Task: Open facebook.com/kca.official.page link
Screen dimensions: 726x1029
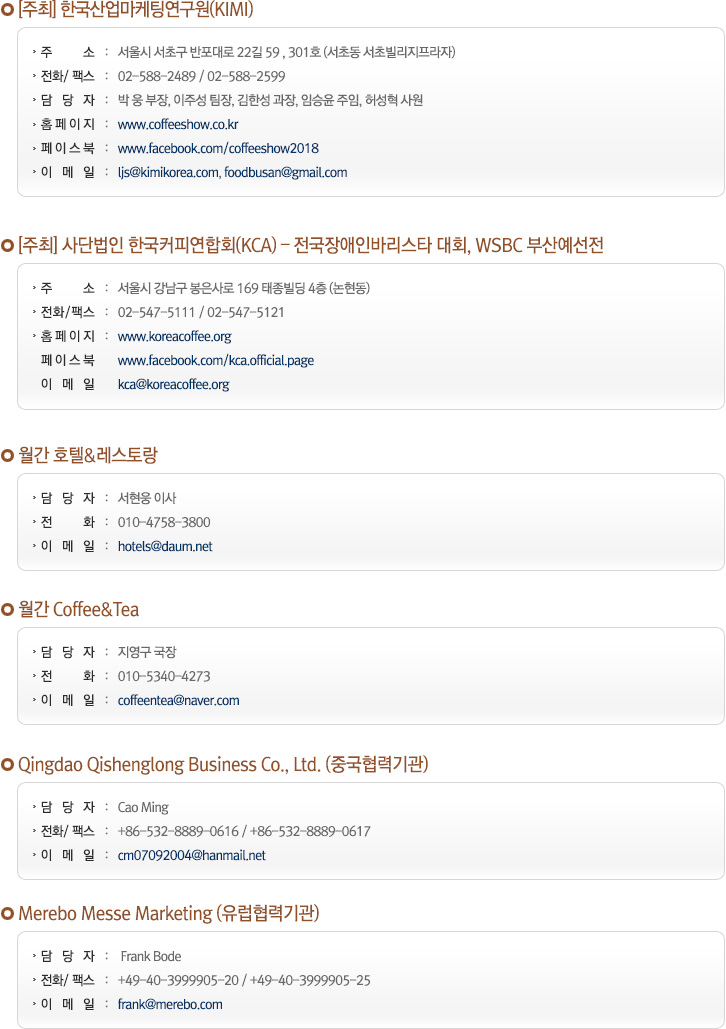Action: [x=216, y=360]
